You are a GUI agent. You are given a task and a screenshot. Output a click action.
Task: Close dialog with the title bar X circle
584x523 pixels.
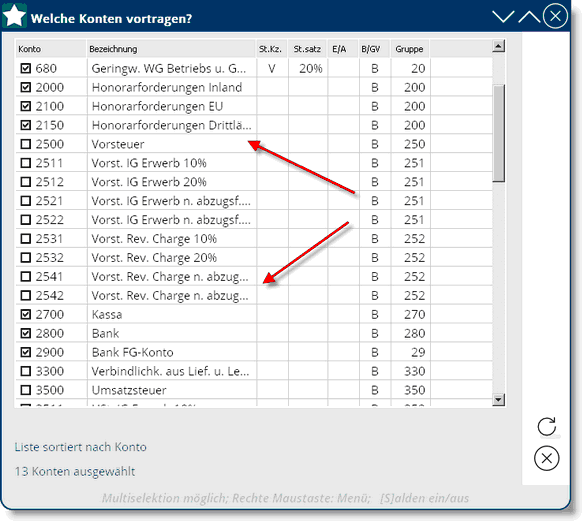tap(555, 16)
